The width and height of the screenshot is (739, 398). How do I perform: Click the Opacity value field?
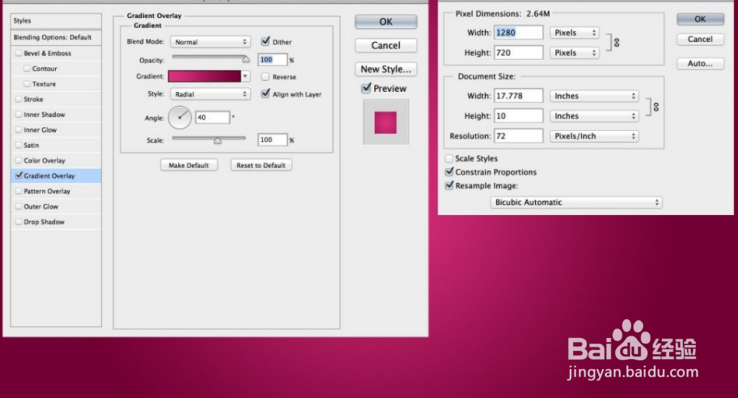(272, 59)
